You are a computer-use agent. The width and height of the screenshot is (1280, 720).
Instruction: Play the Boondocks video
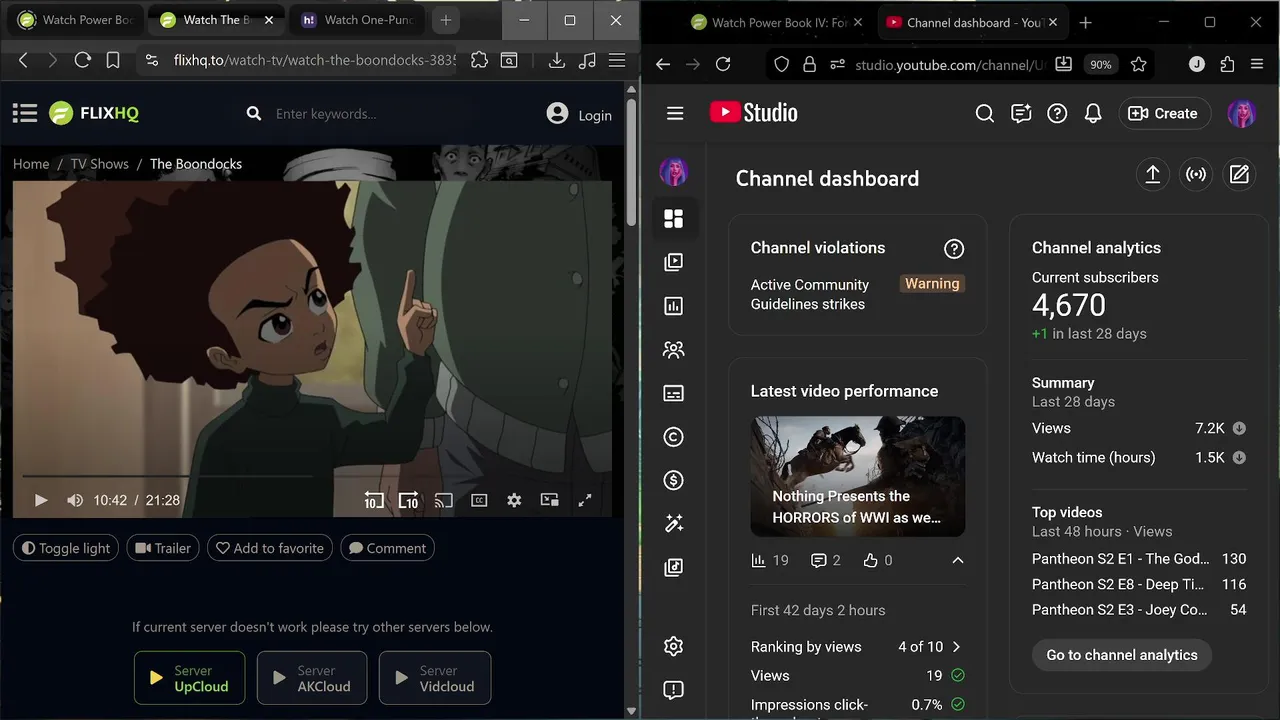41,500
